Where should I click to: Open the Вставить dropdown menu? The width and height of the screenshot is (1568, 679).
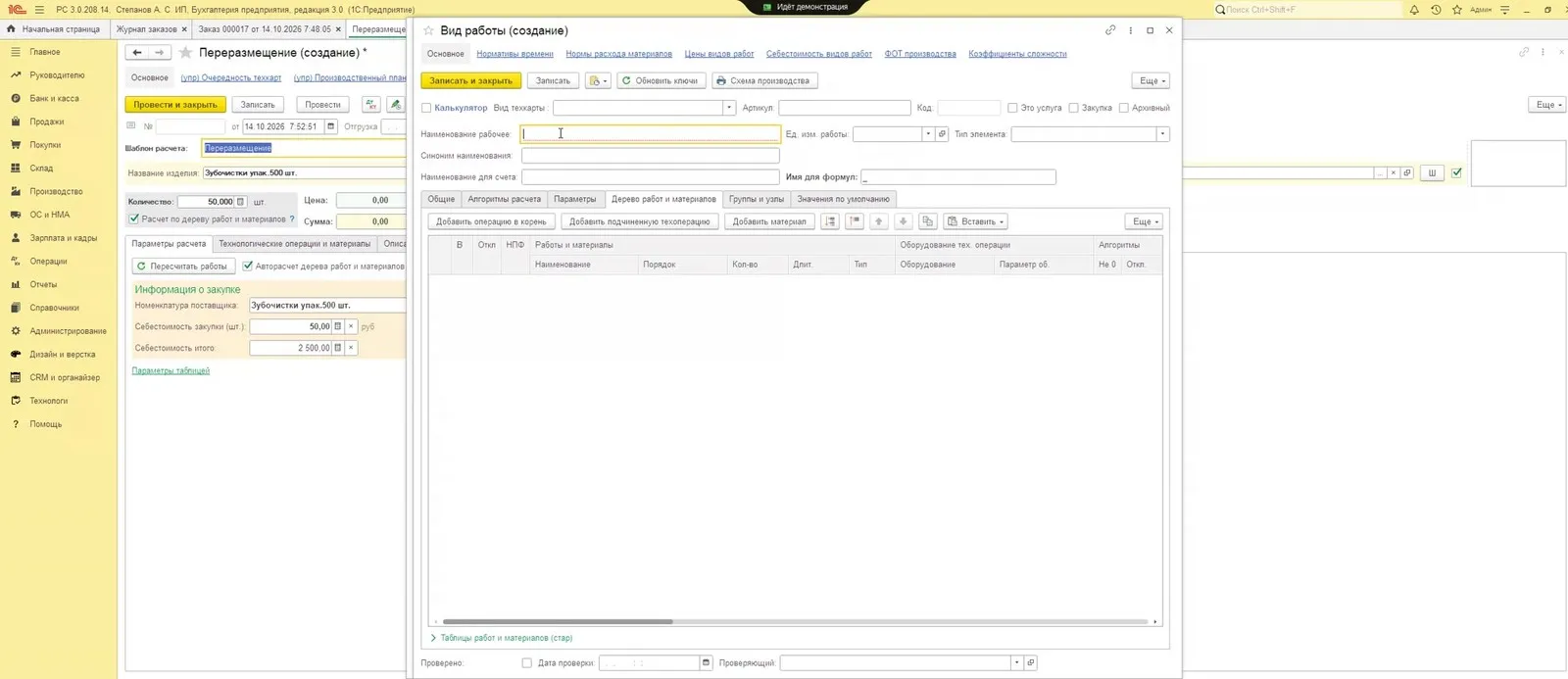[975, 221]
